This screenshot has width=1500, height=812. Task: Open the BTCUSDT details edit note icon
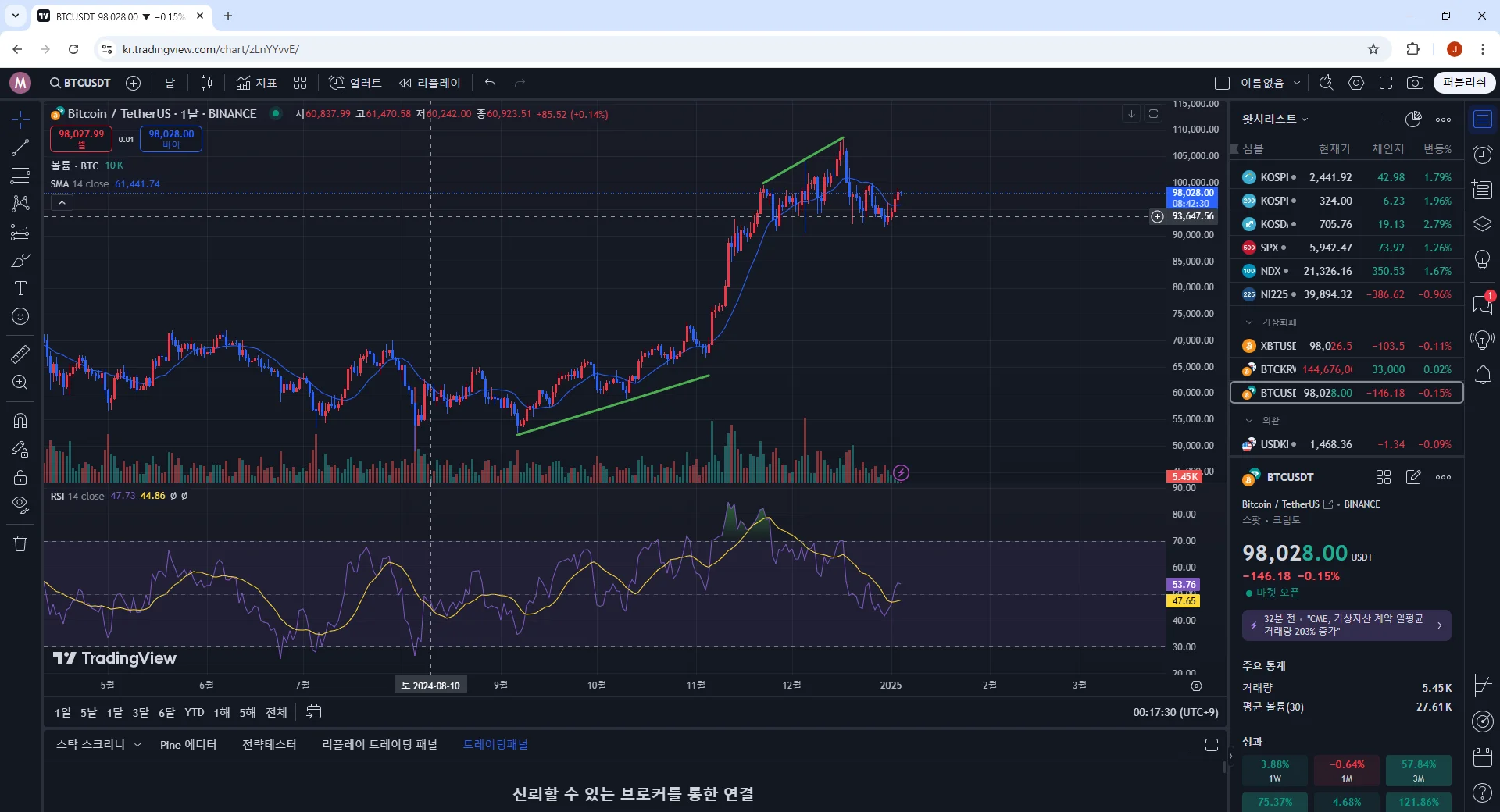pyautogui.click(x=1413, y=477)
